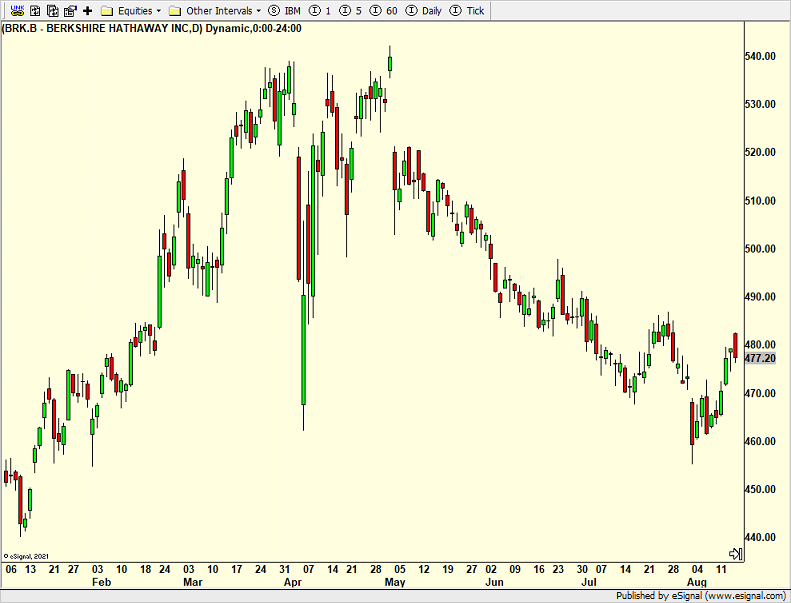Switch to the Daily interval
This screenshot has width=791, height=603.
point(424,11)
